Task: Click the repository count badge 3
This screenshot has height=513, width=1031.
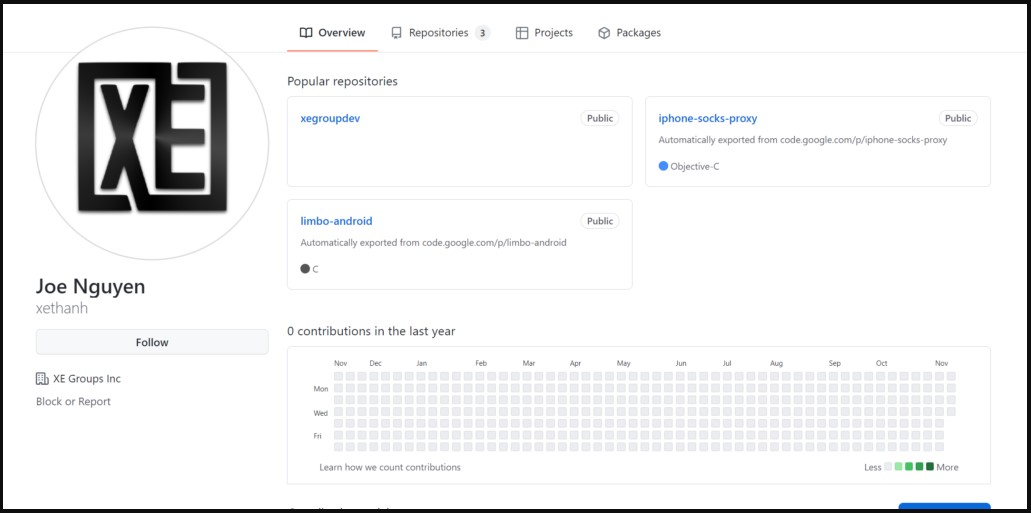Action: pos(483,33)
